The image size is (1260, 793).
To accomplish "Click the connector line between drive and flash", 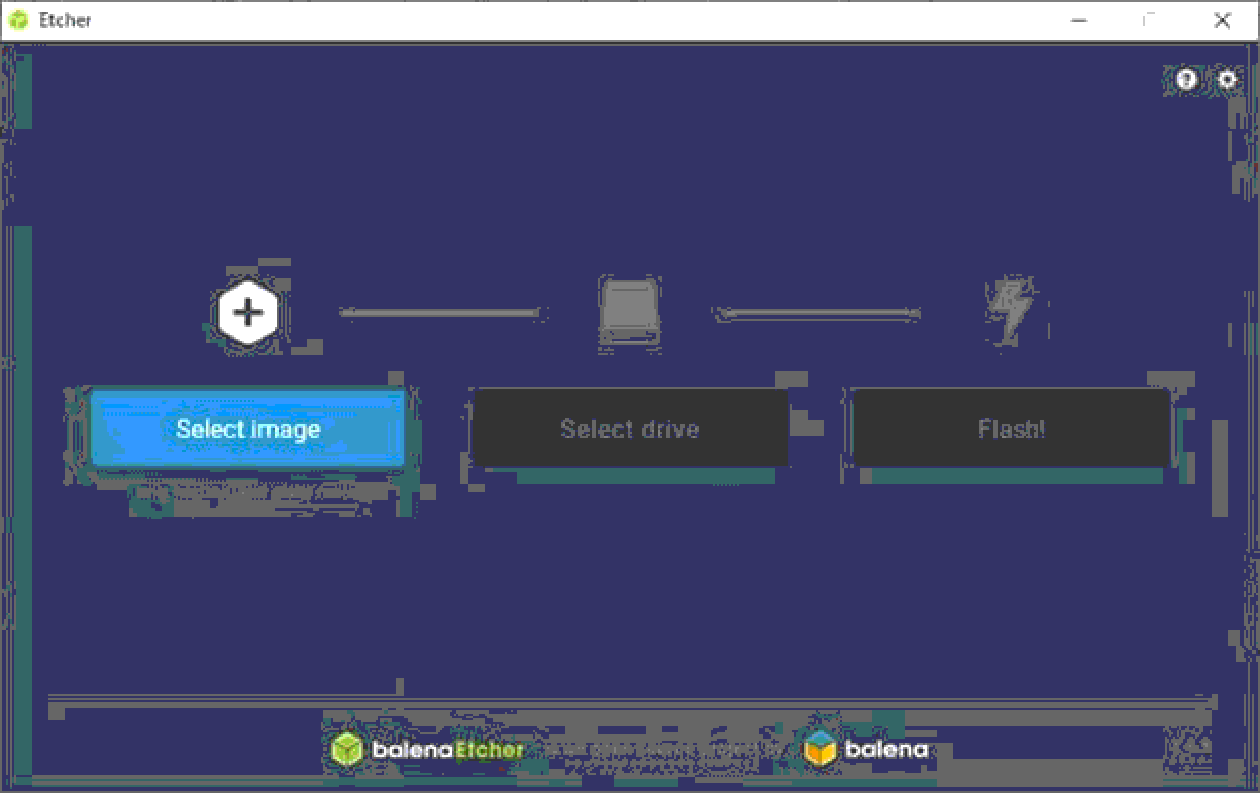I will (x=817, y=314).
